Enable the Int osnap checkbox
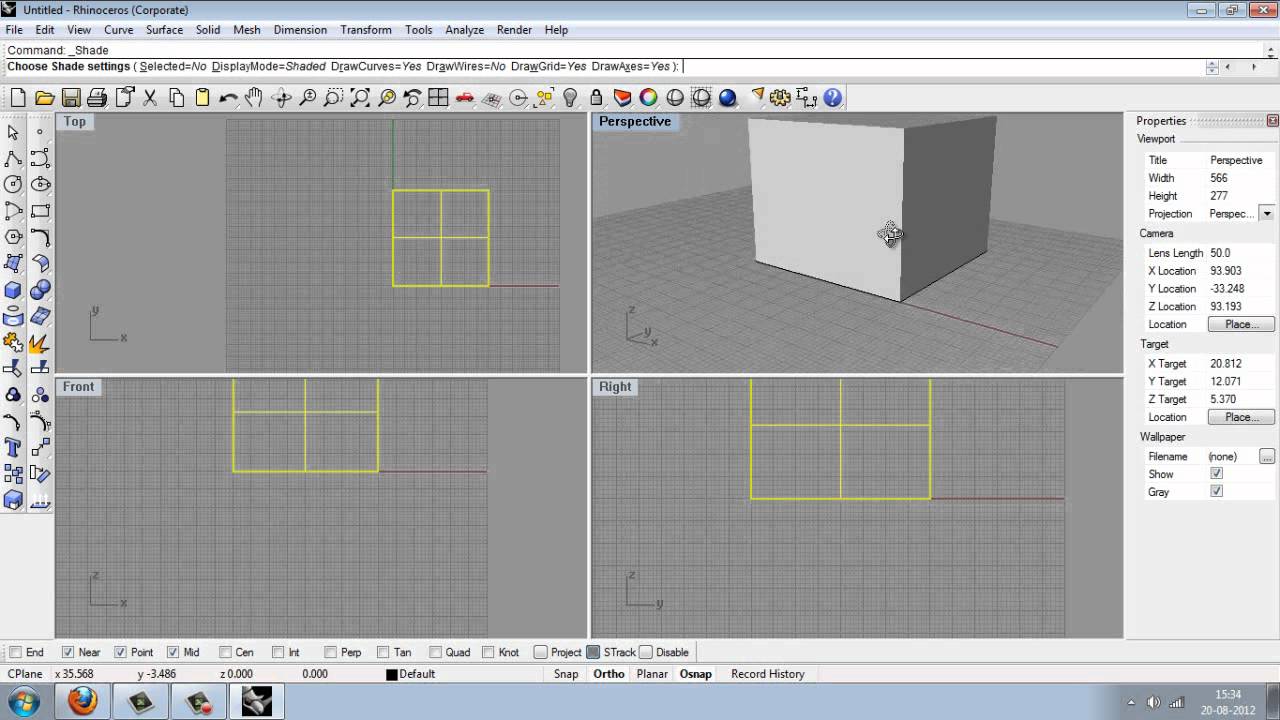The image size is (1280, 720). 278,652
